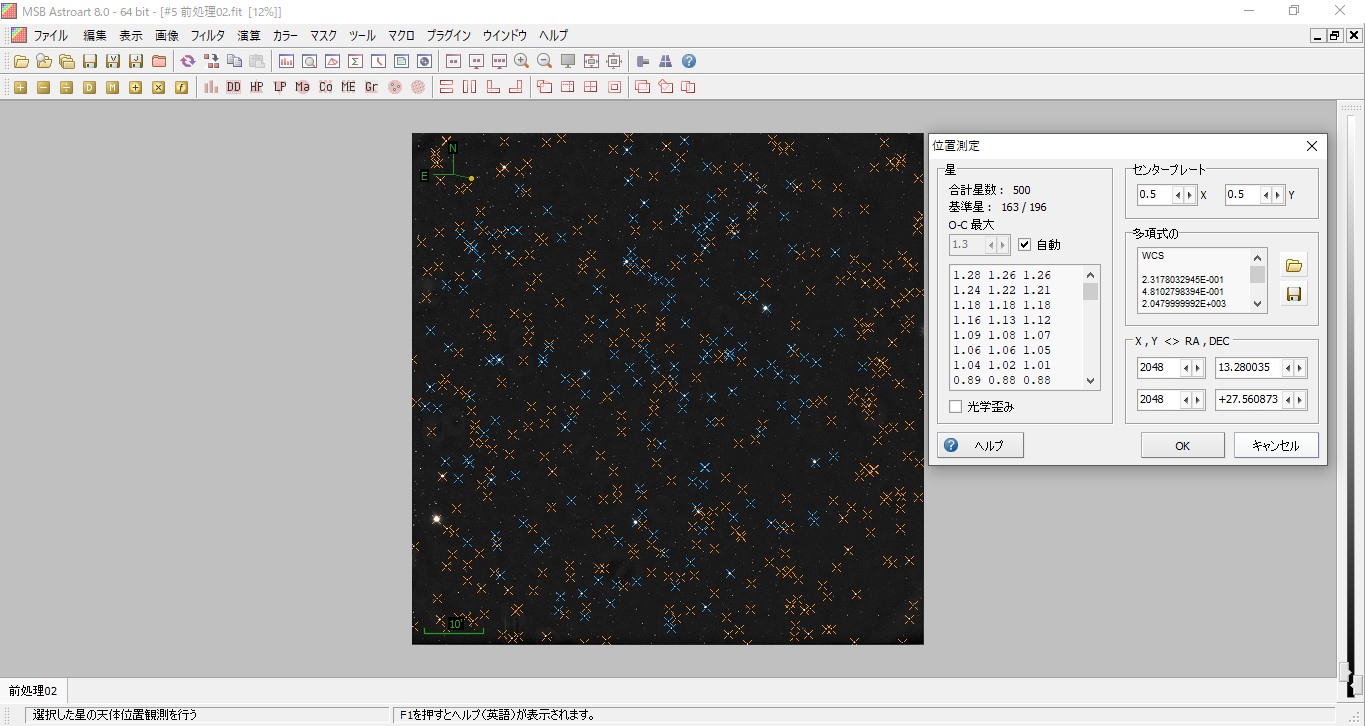Click the gray monitor display icon

pos(568,61)
